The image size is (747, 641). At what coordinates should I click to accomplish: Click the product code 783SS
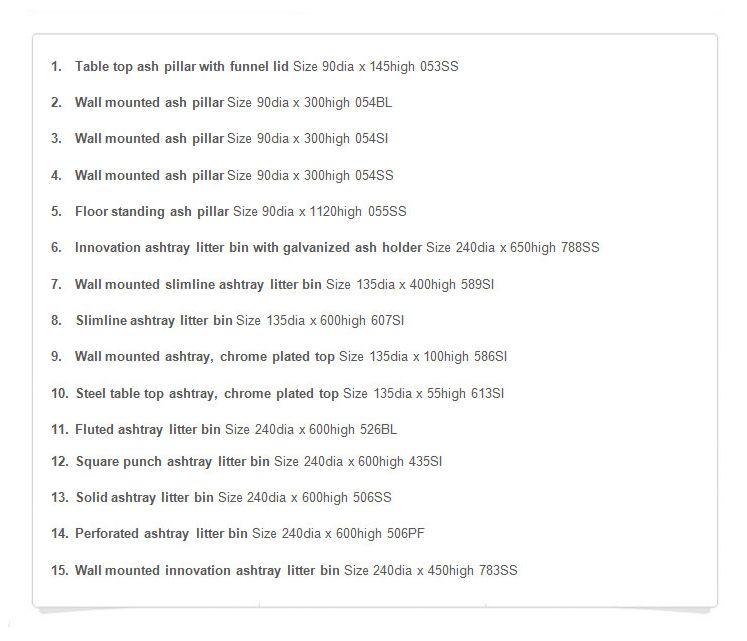[498, 570]
